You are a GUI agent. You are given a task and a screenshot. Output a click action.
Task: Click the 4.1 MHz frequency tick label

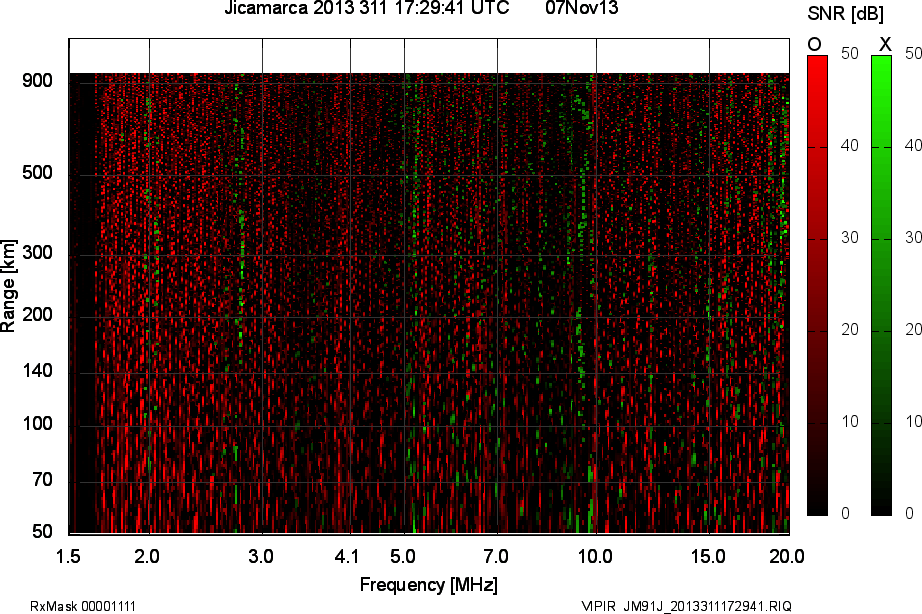point(347,555)
